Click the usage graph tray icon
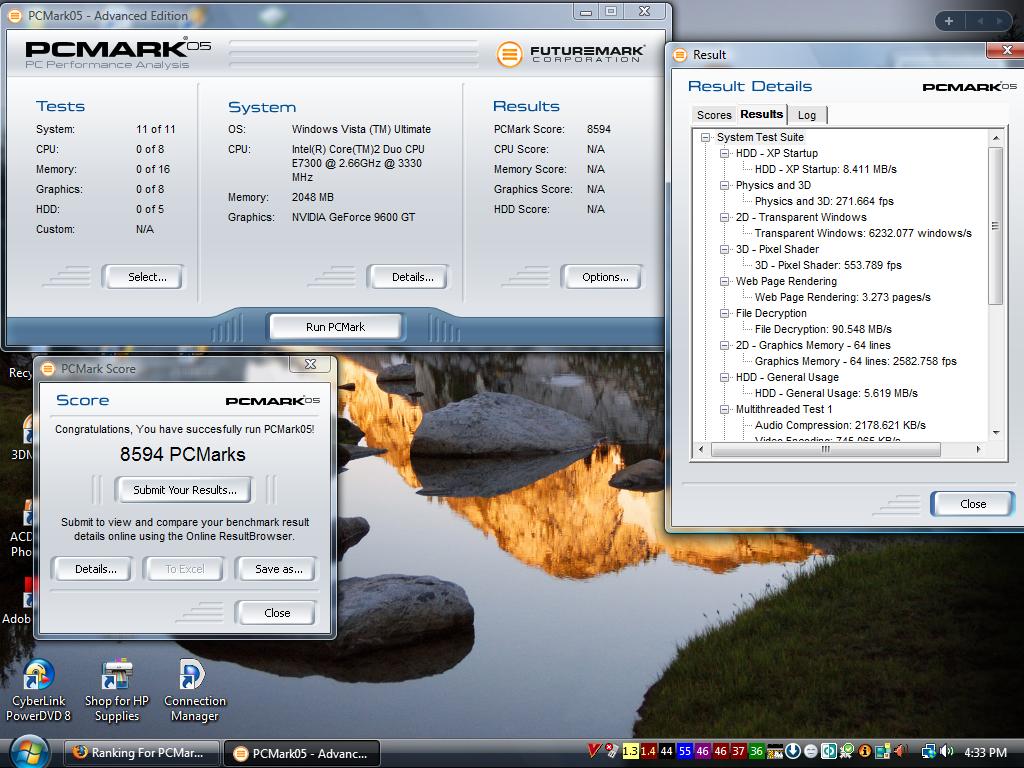This screenshot has width=1024, height=768. point(775,751)
